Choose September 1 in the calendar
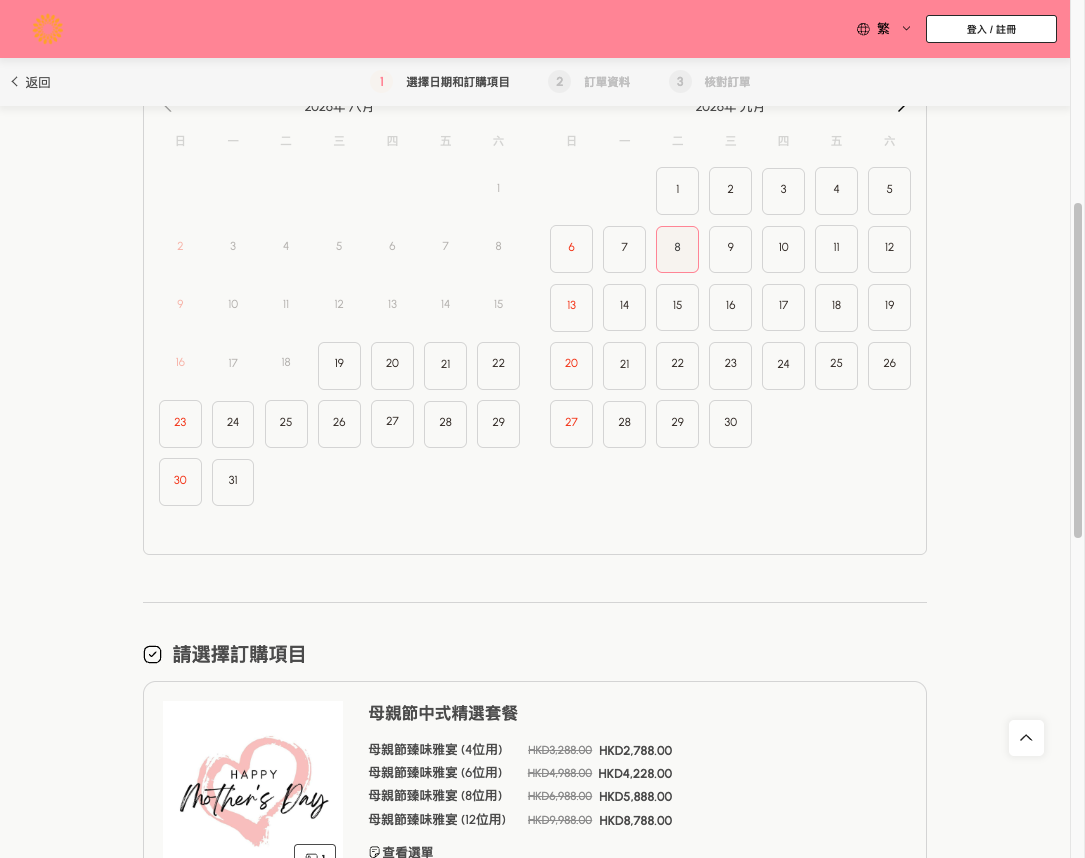This screenshot has height=858, width=1085. (x=677, y=191)
